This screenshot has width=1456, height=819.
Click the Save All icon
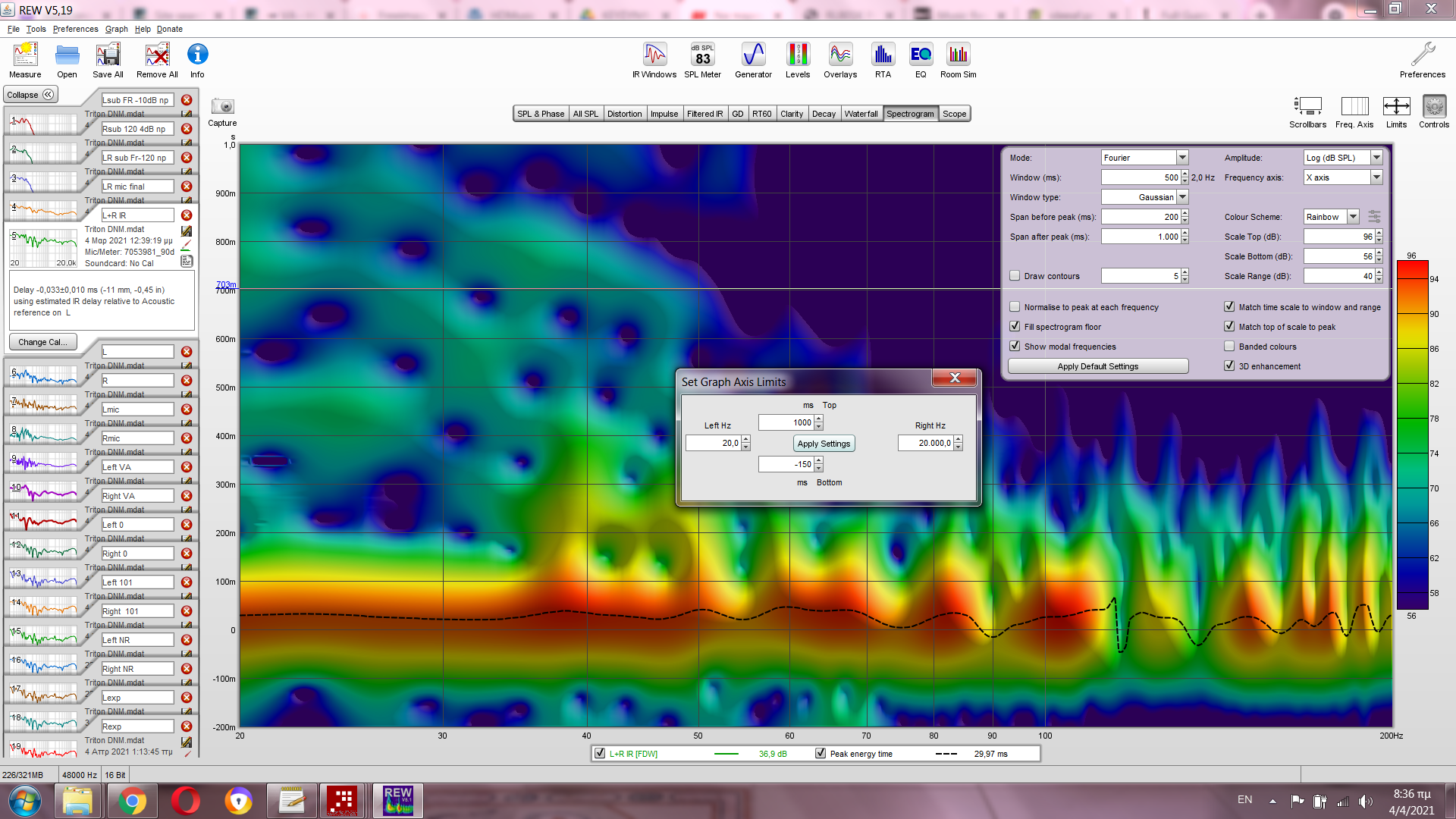[x=108, y=60]
